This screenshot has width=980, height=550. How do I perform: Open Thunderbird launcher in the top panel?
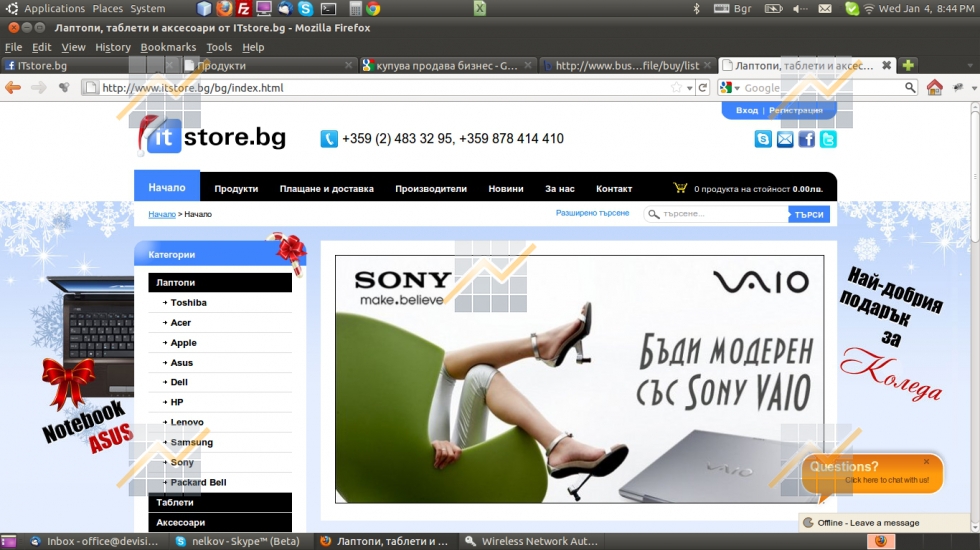[285, 8]
